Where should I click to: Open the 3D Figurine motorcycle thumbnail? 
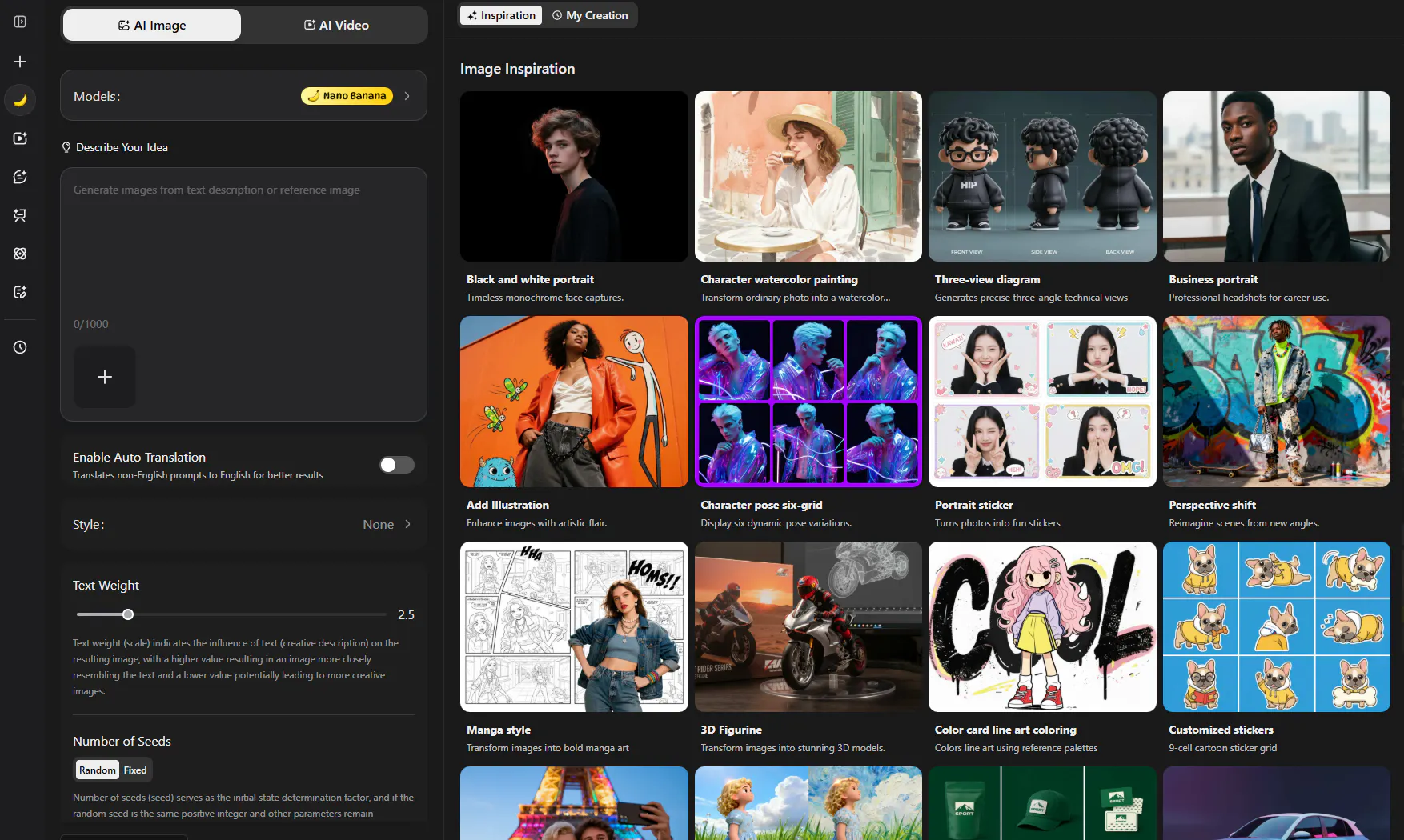coord(808,626)
